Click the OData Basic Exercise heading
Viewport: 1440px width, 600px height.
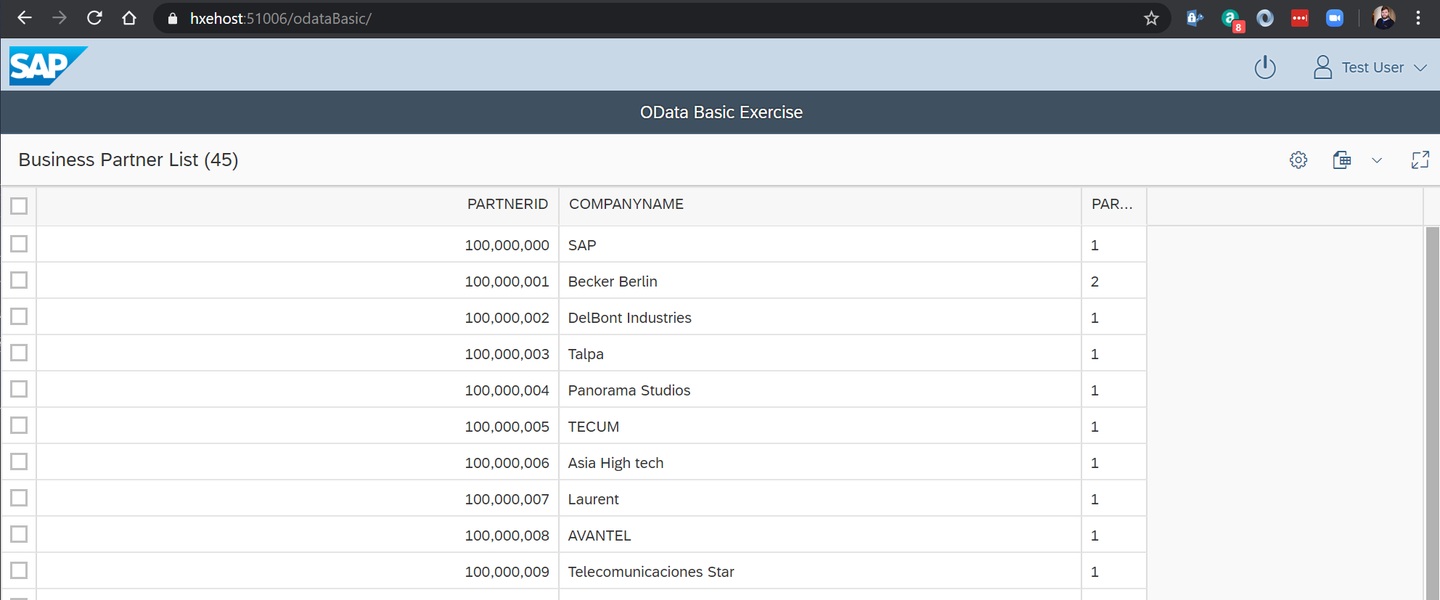[x=721, y=112]
